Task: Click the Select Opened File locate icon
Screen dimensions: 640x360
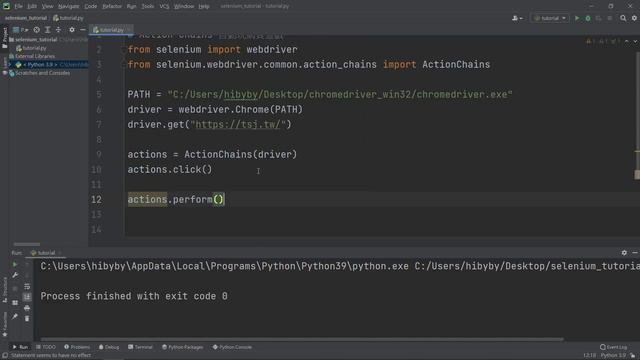Action: [37, 30]
